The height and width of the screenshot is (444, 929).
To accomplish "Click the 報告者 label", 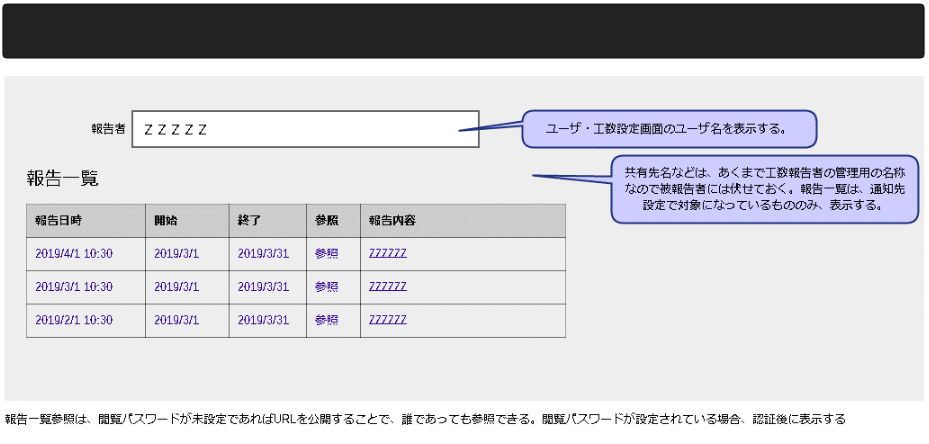I will click(x=108, y=129).
